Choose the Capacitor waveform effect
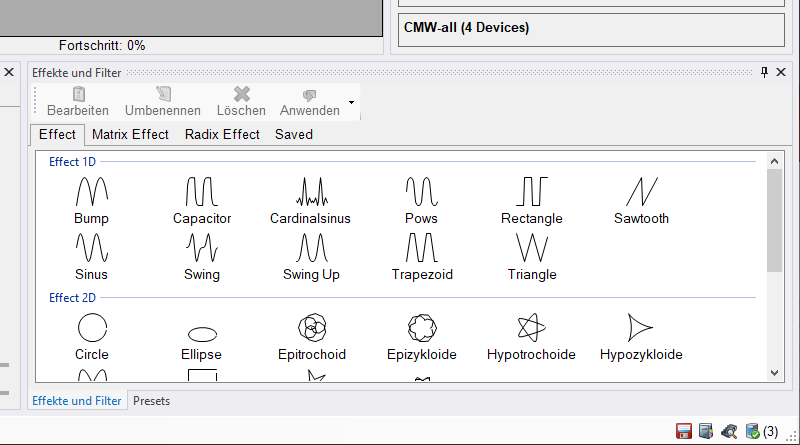The width and height of the screenshot is (800, 445). [201, 191]
